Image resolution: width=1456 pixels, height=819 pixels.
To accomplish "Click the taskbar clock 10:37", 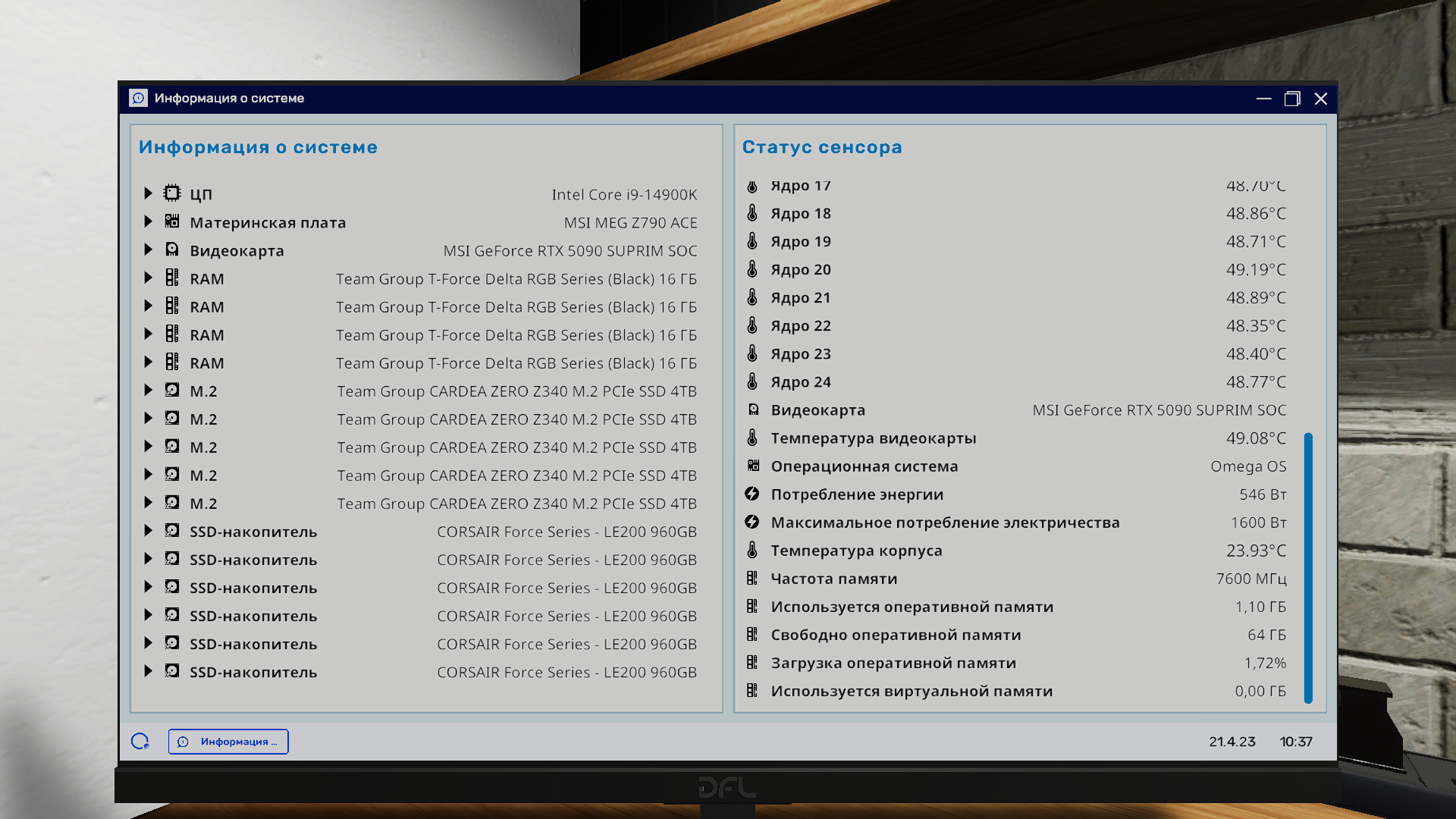I will pos(1296,742).
